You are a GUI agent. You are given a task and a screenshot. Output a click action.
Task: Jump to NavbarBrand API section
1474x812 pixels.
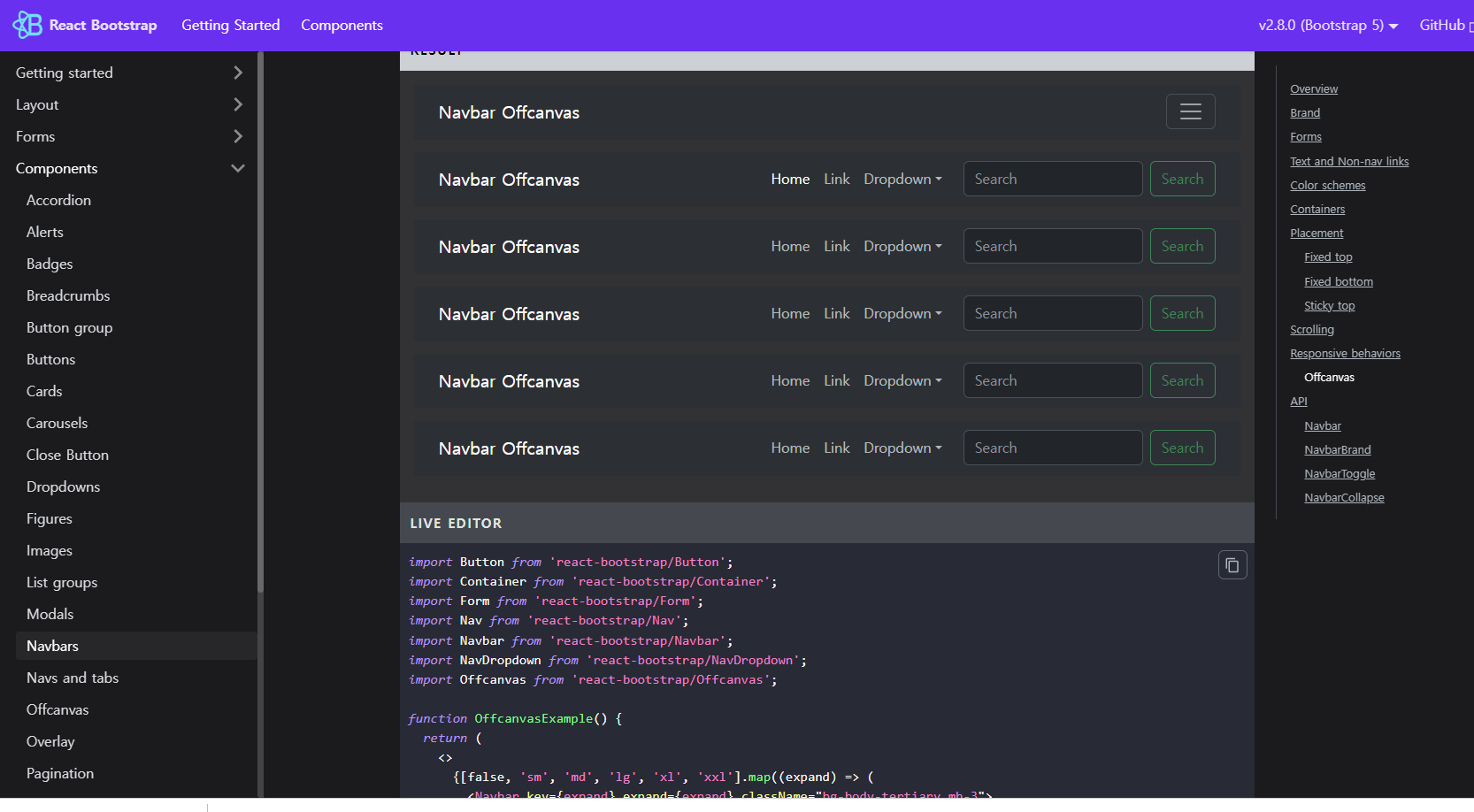pos(1338,449)
